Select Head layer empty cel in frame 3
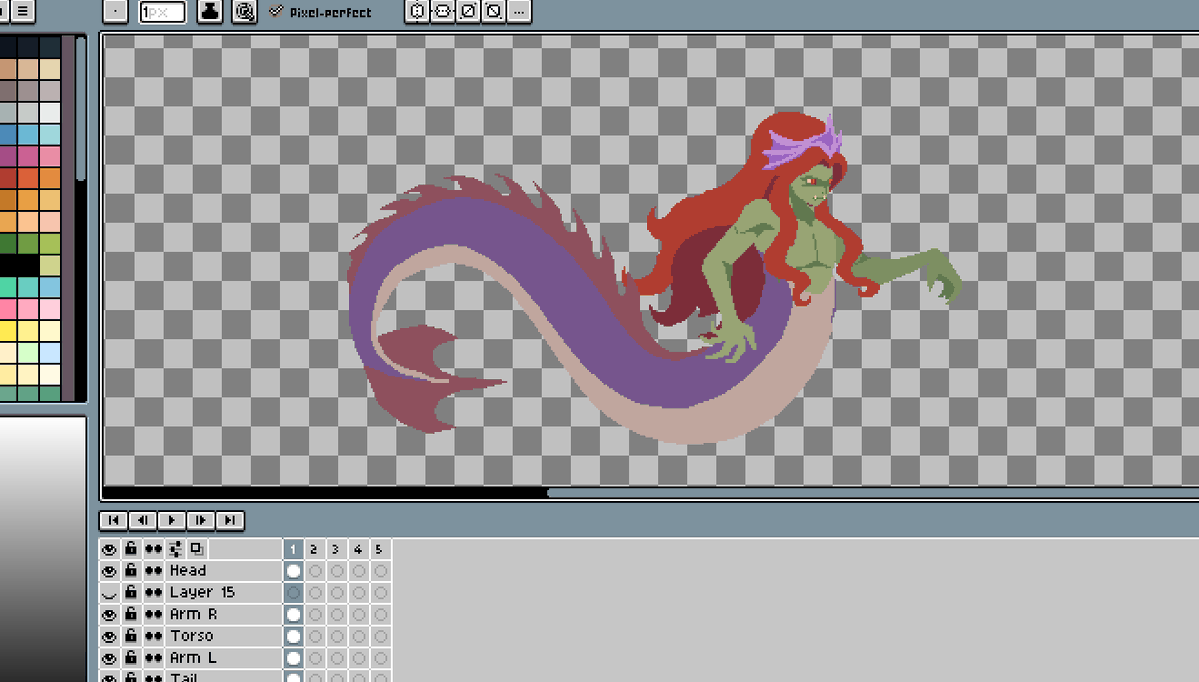Viewport: 1199px width, 682px height. [336, 571]
